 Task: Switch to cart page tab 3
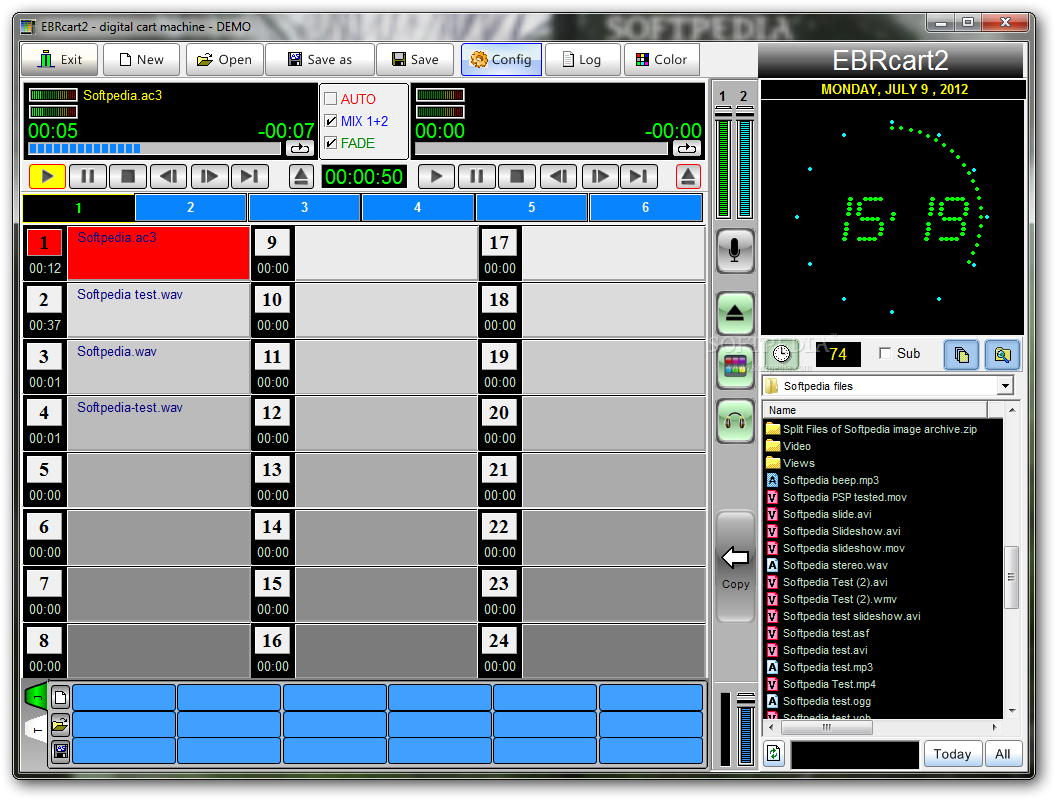pos(304,207)
